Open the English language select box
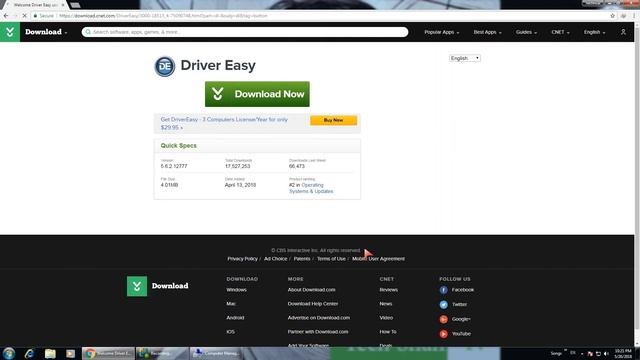The width and height of the screenshot is (640, 360). click(465, 58)
